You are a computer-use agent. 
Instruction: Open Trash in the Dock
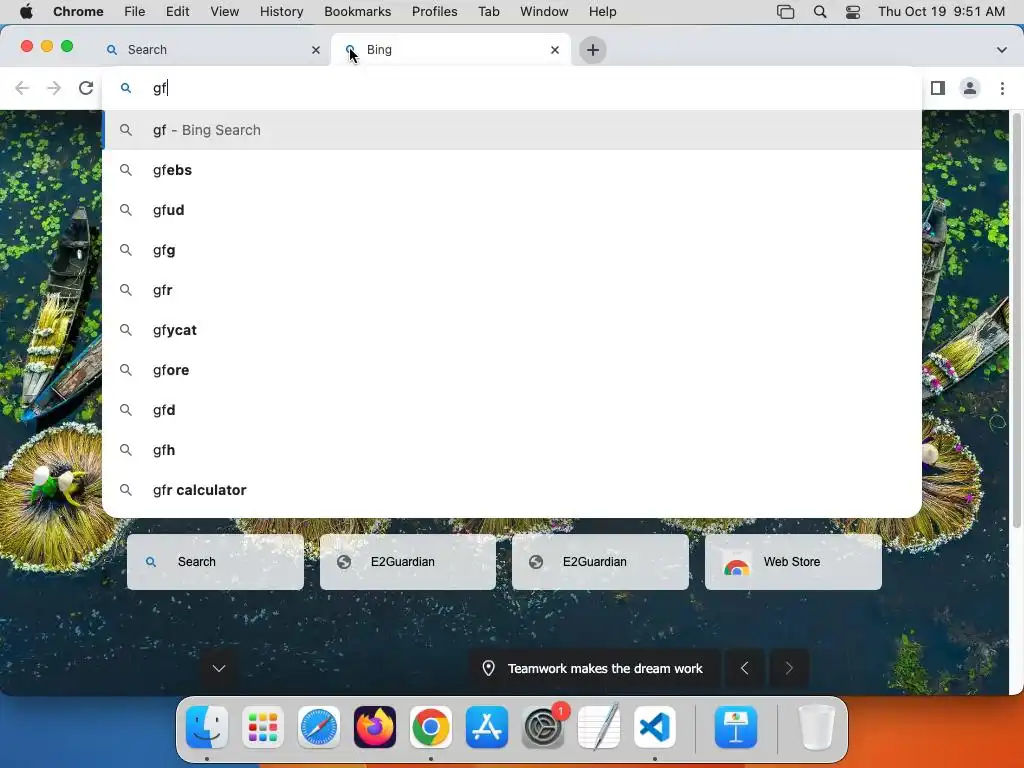pyautogui.click(x=816, y=727)
